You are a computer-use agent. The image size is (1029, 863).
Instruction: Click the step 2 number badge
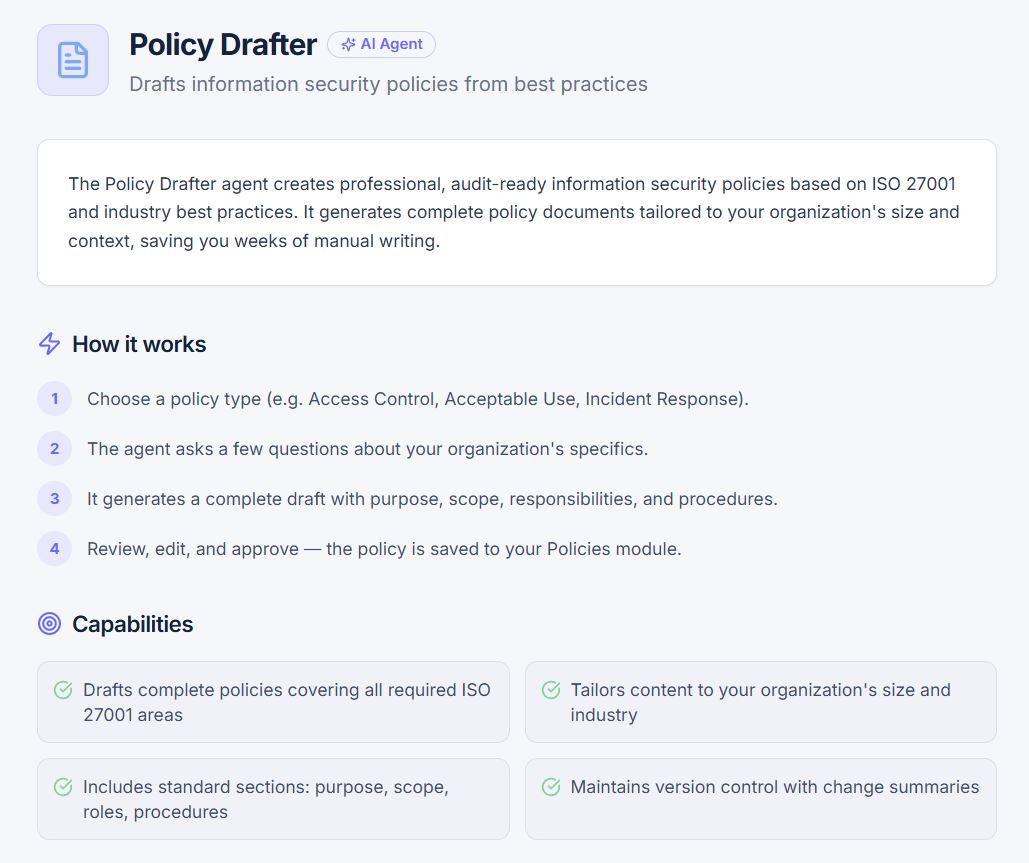tap(54, 449)
